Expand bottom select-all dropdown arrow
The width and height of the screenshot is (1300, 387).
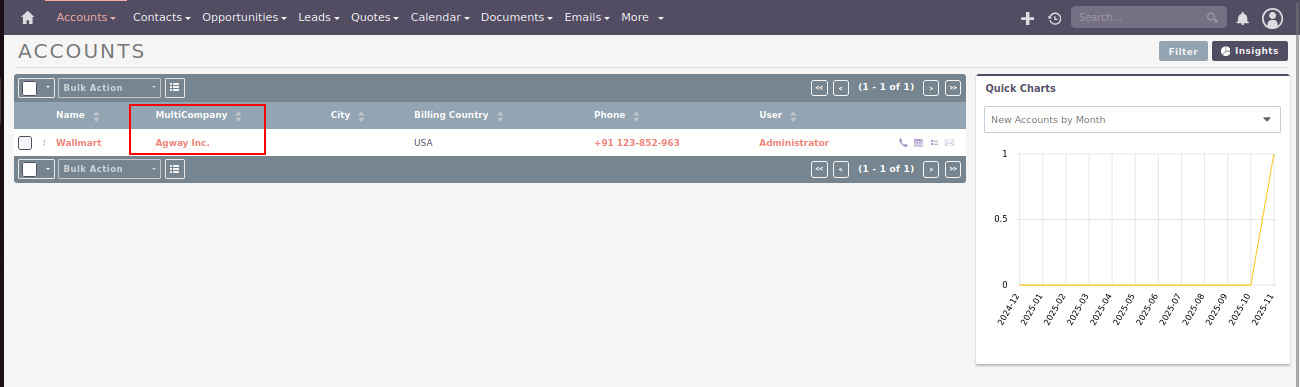(47, 169)
